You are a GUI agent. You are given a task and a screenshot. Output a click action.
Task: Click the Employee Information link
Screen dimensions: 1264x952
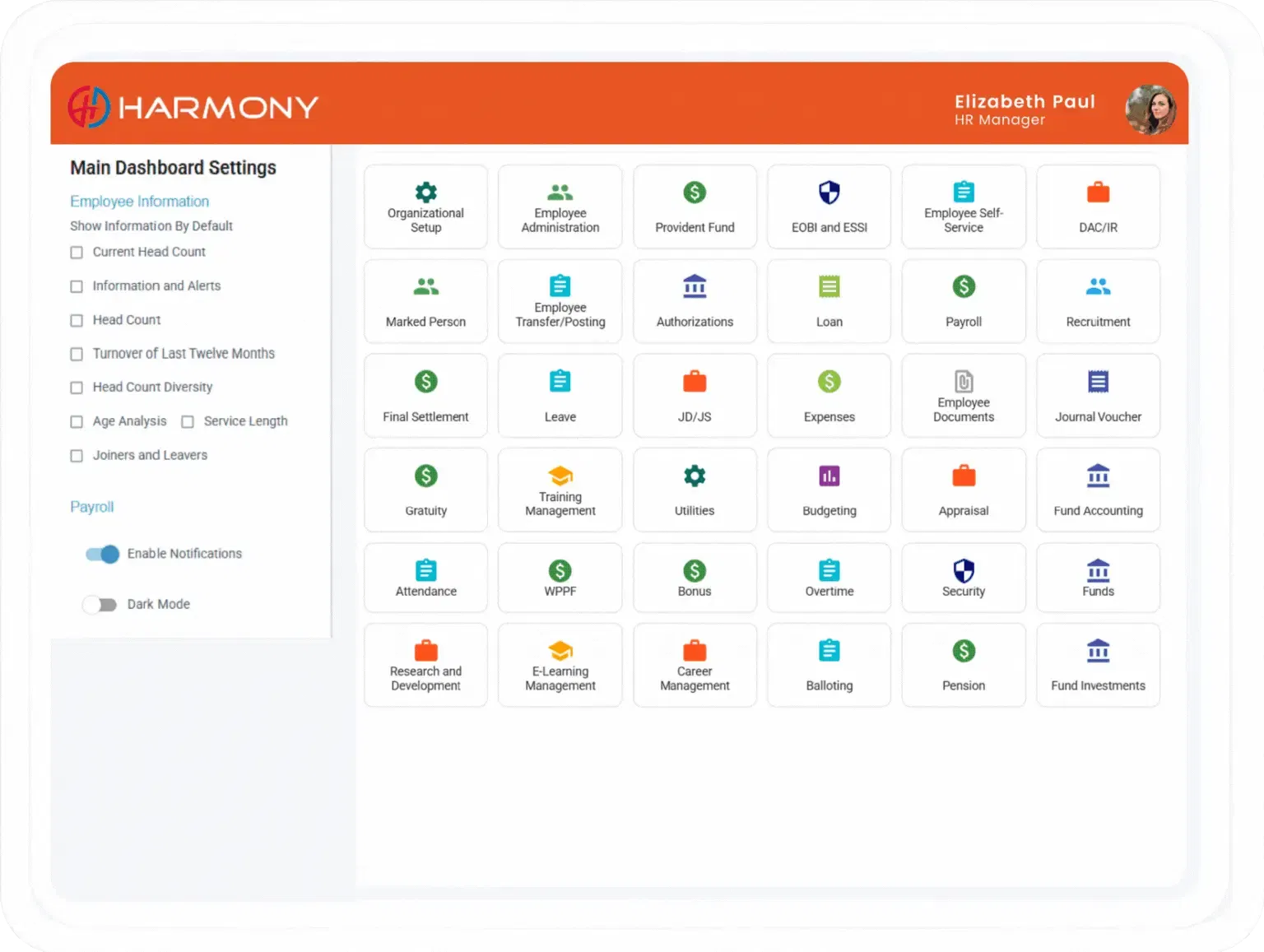point(139,202)
